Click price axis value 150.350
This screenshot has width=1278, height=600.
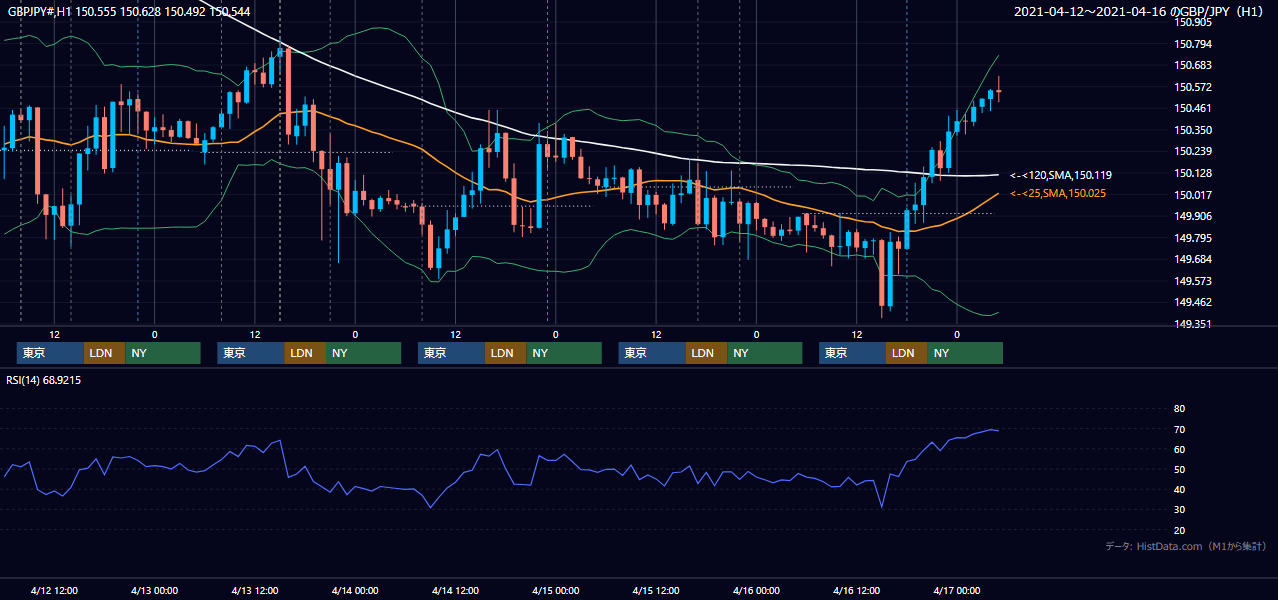tap(1193, 130)
